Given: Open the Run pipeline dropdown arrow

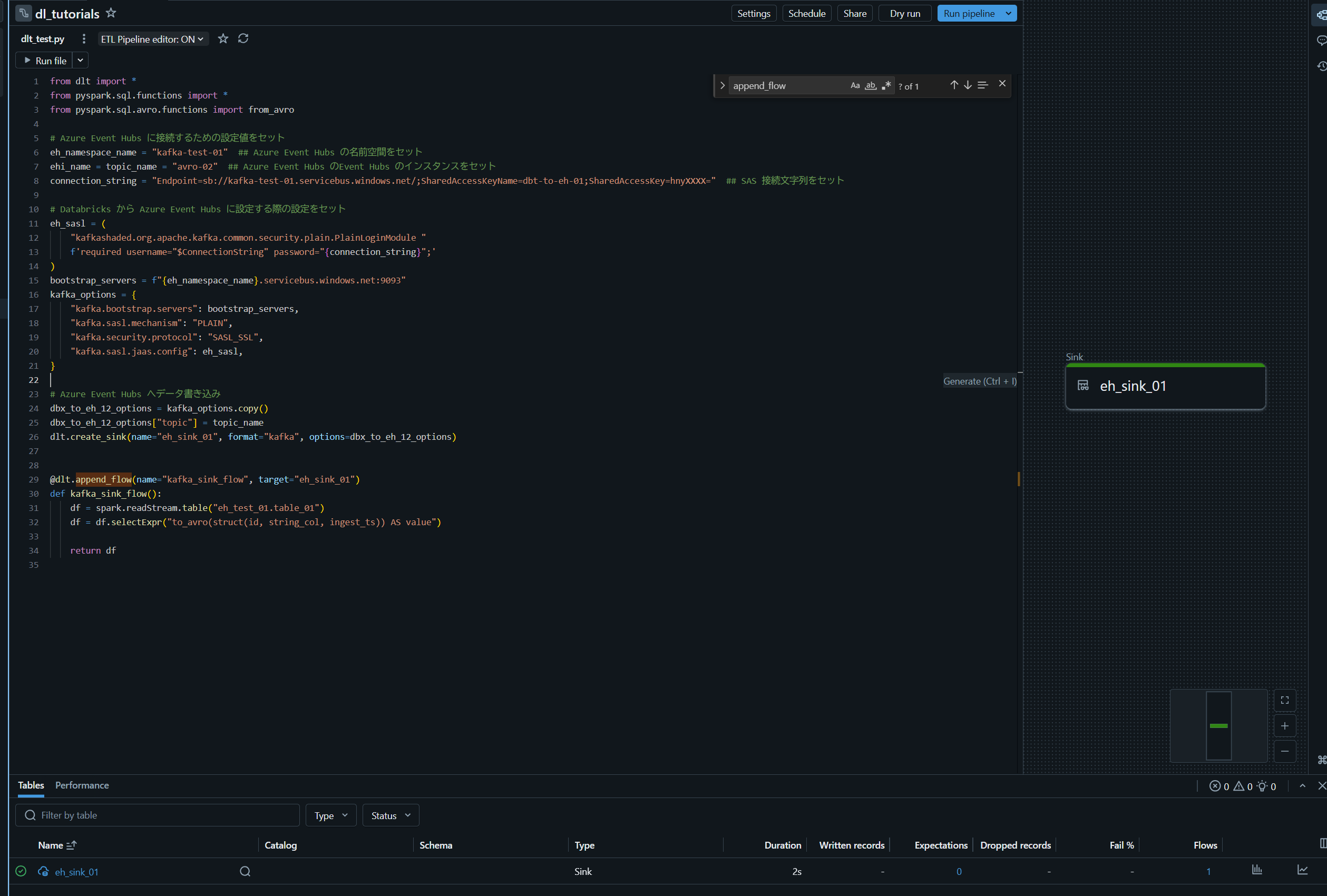Looking at the screenshot, I should click(1008, 13).
